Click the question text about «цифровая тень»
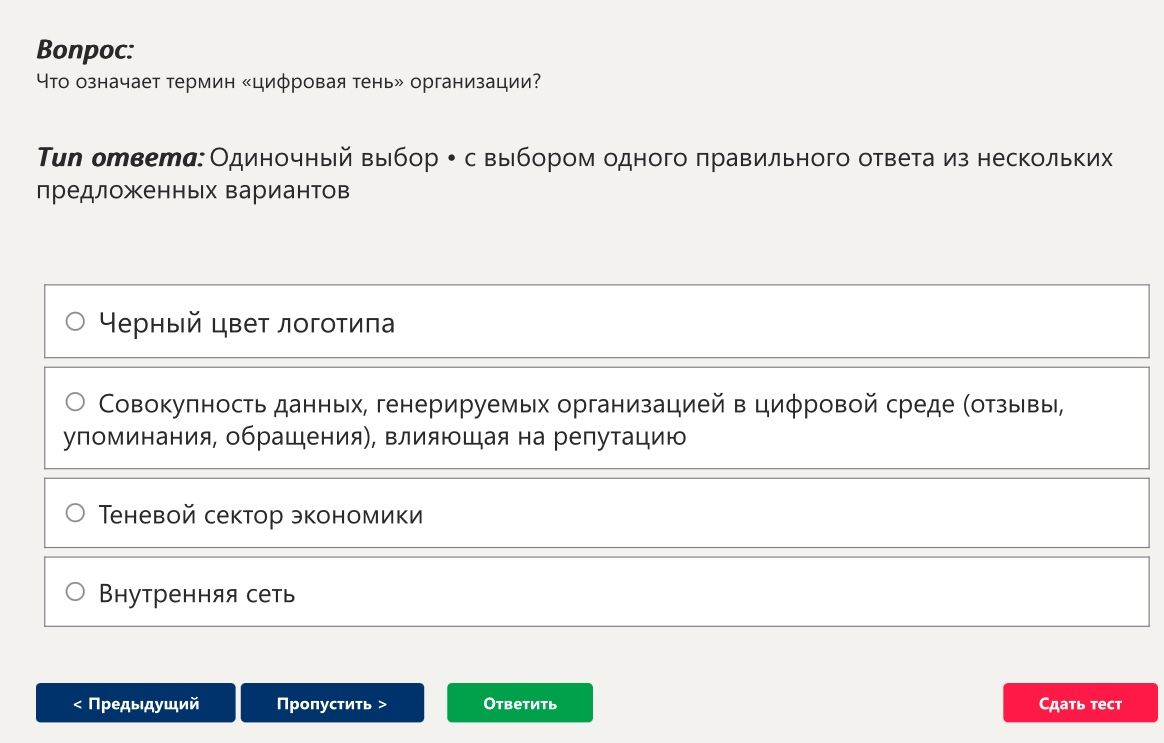Image resolution: width=1164 pixels, height=743 pixels. (x=289, y=82)
